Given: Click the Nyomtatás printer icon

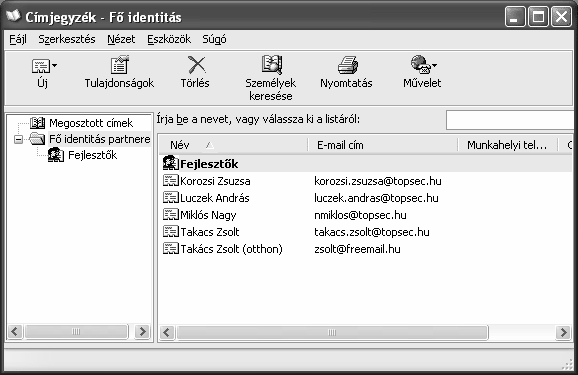Looking at the screenshot, I should 348,65.
